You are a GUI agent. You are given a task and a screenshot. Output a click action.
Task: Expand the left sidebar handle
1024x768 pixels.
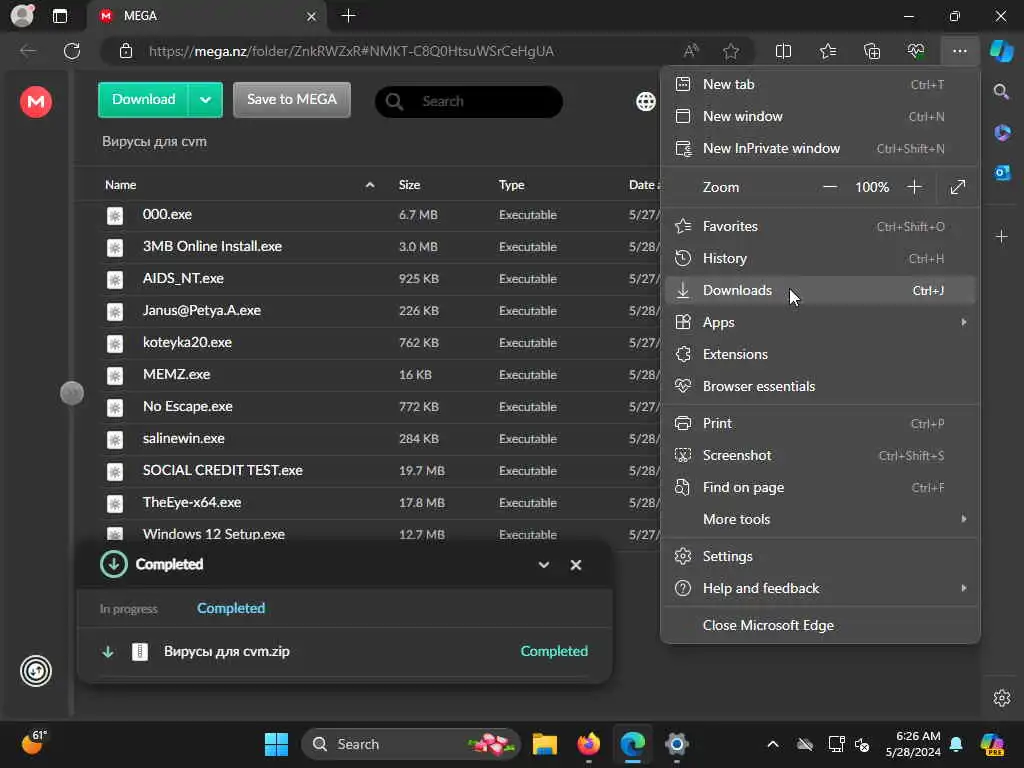tap(72, 393)
